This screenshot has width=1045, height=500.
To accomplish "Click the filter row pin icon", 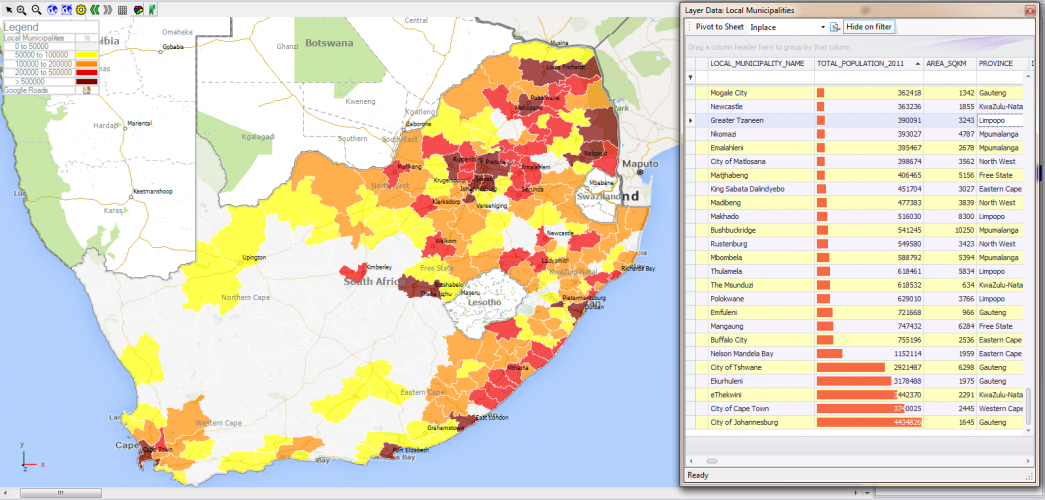I will click(690, 78).
